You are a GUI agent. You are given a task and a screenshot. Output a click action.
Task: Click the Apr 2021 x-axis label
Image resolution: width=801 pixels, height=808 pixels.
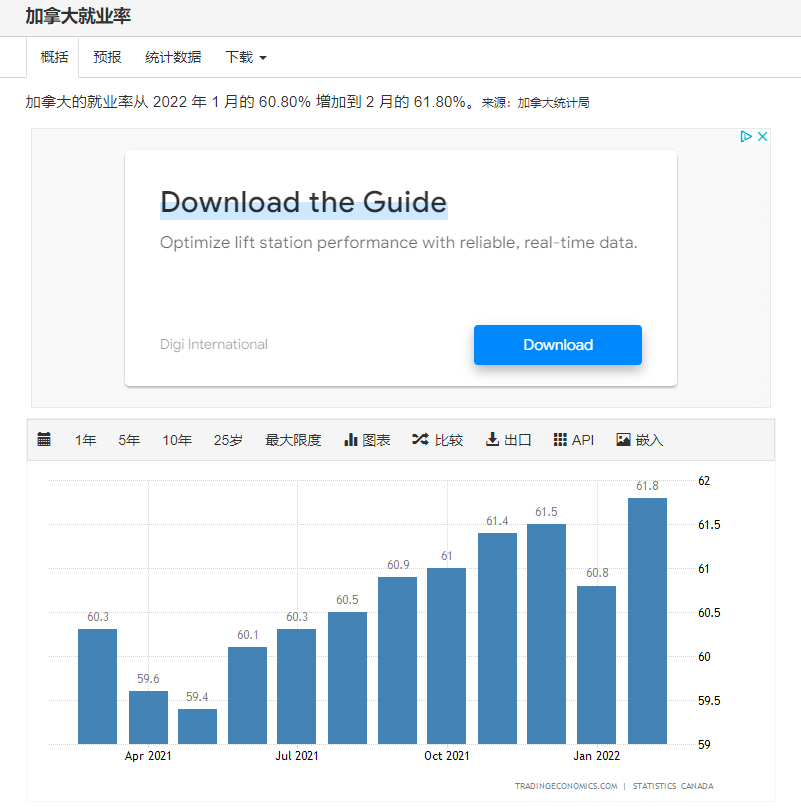click(x=148, y=756)
